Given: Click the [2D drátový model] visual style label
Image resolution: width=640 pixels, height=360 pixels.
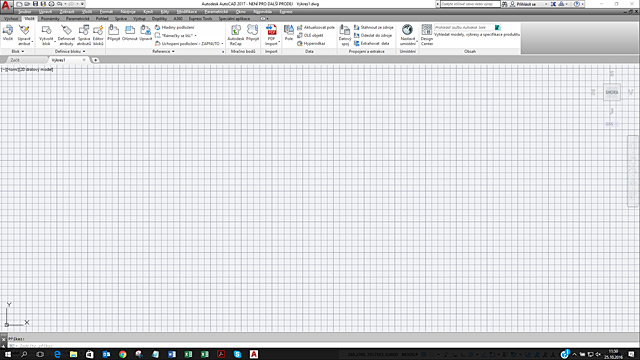Looking at the screenshot, I should pos(36,70).
